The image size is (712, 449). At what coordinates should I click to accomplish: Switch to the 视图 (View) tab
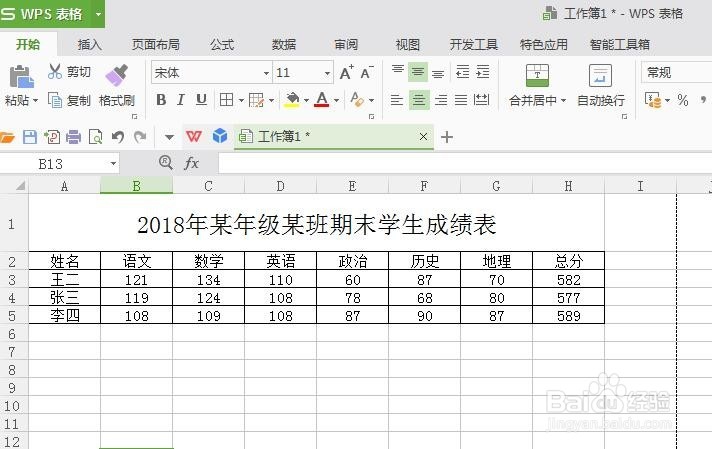tap(407, 44)
